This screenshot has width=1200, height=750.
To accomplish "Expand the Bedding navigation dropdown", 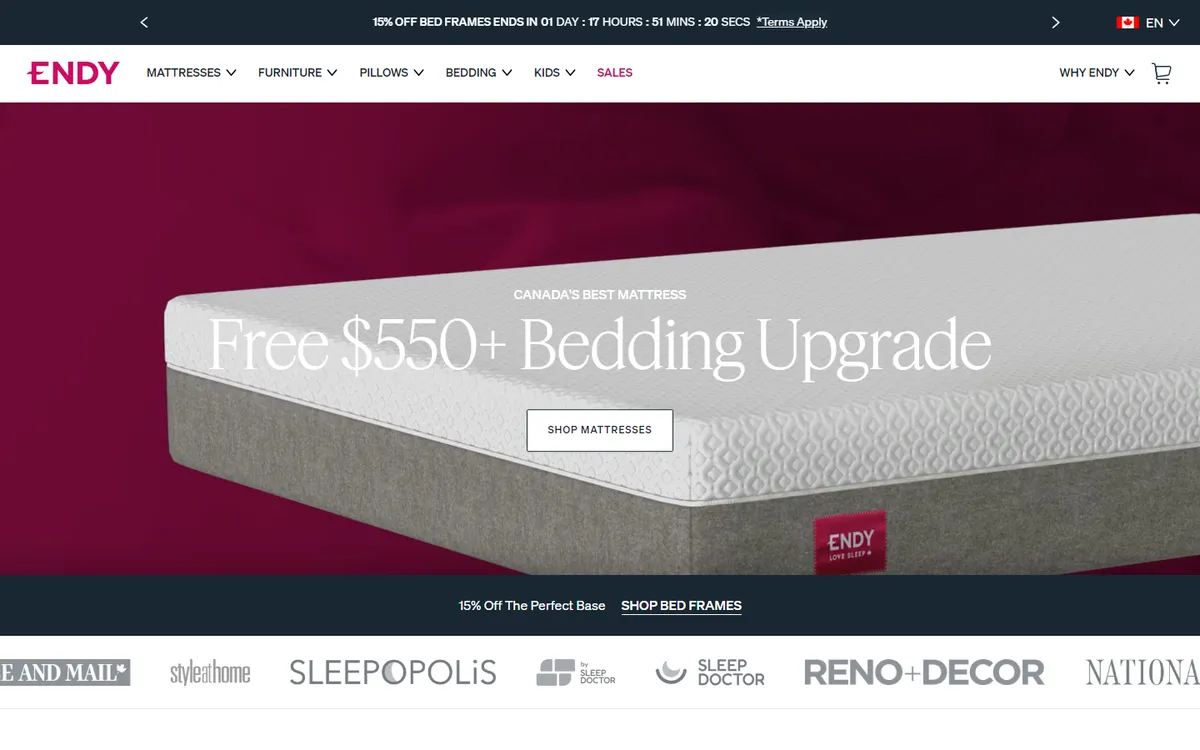I will tap(479, 73).
